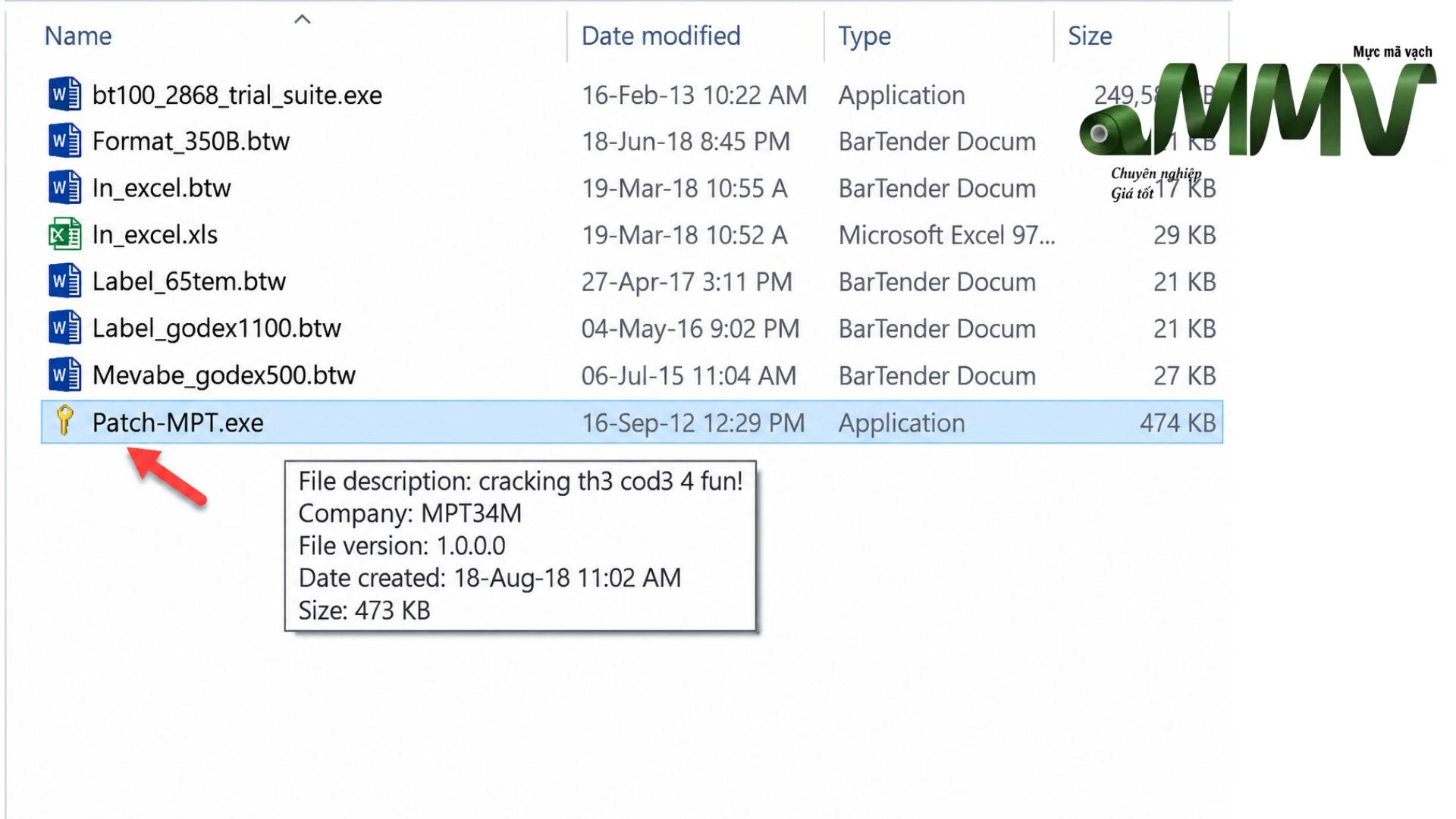The width and height of the screenshot is (1456, 819).
Task: Select the file name Label_godex1100.btw
Action: (216, 329)
